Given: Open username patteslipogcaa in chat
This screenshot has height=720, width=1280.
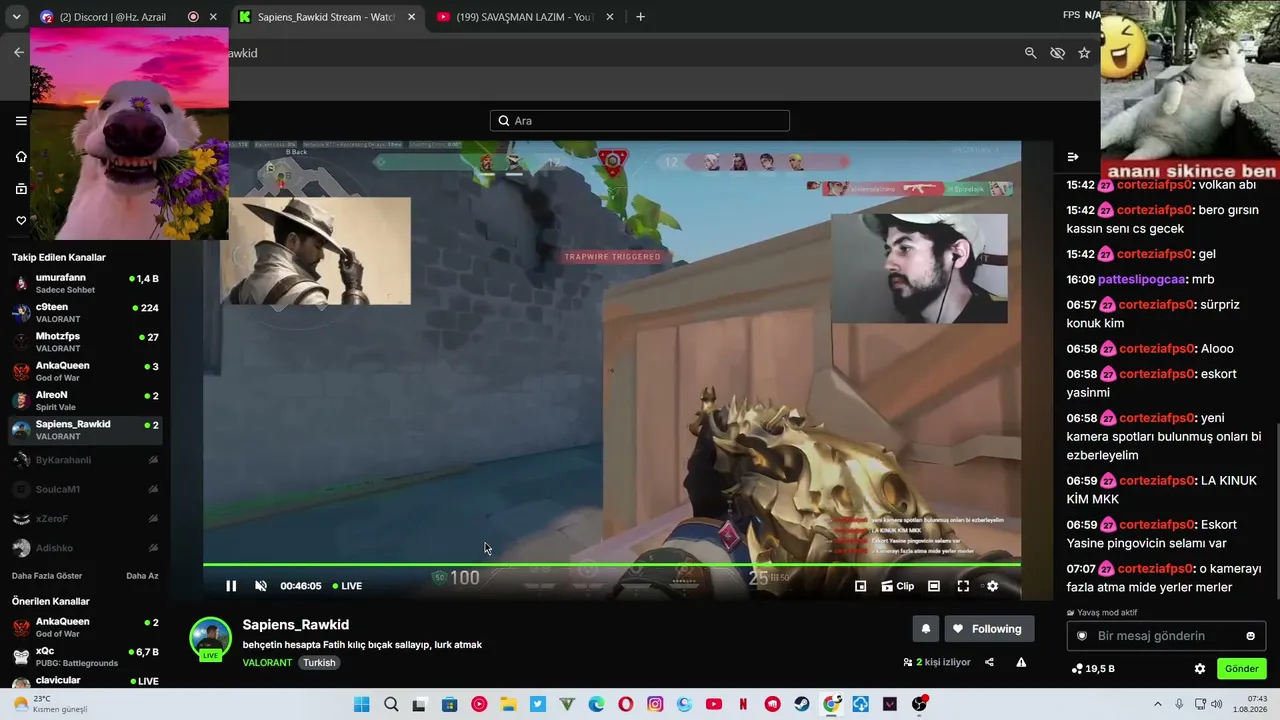Looking at the screenshot, I should coord(1142,279).
